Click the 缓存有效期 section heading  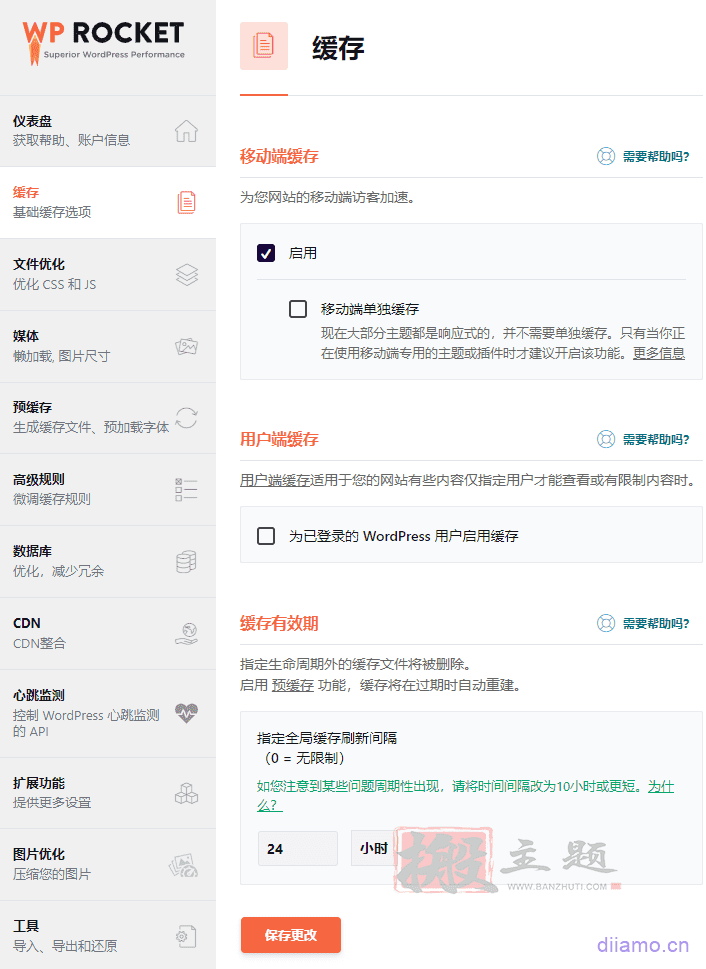click(279, 624)
